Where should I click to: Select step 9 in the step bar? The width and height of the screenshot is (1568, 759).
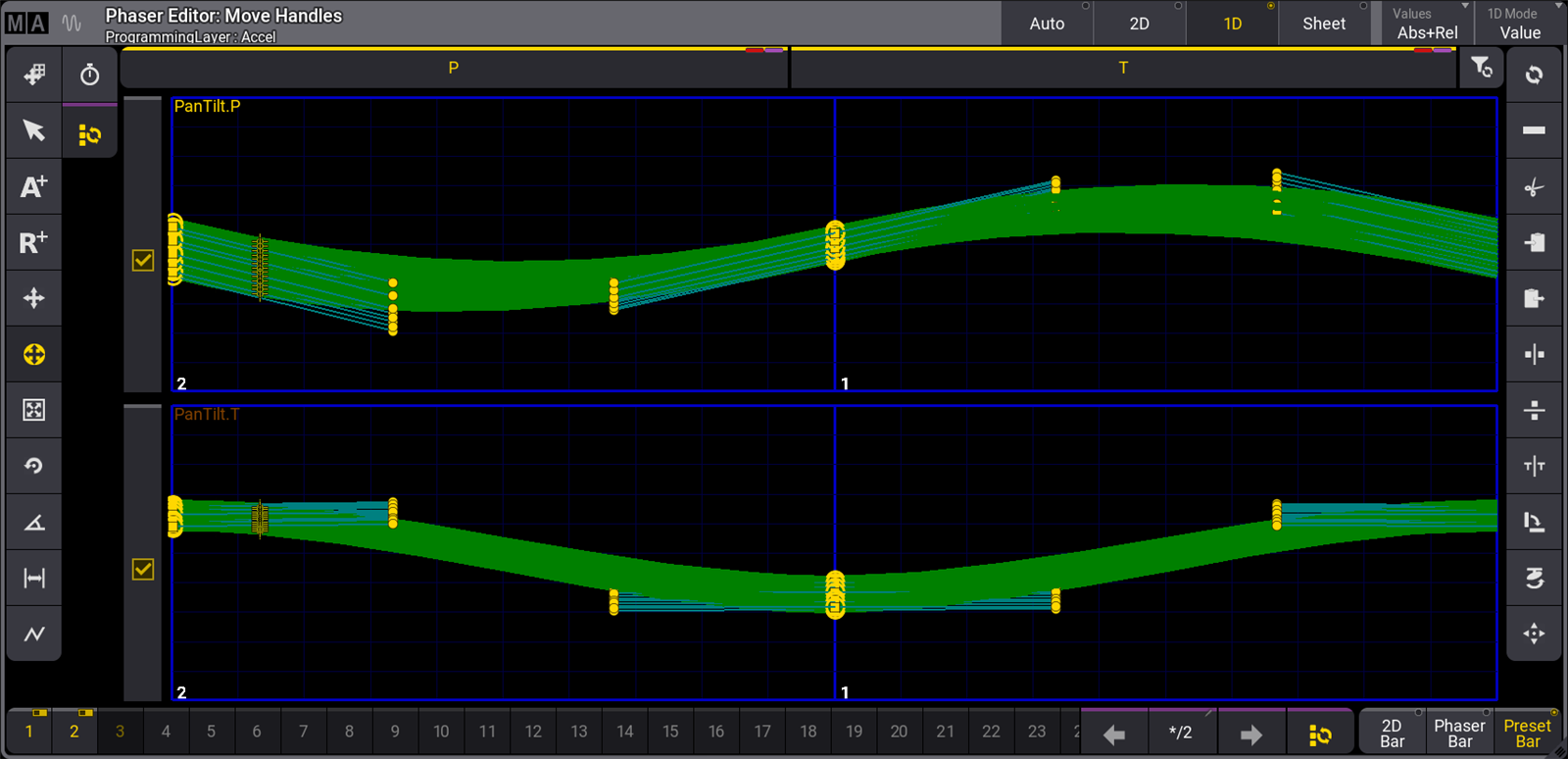[x=395, y=732]
